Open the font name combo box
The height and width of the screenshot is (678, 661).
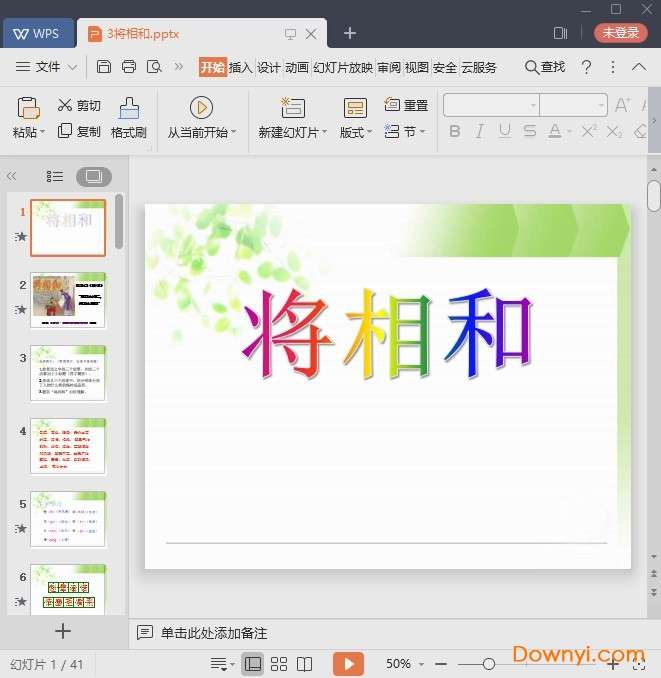(x=492, y=105)
